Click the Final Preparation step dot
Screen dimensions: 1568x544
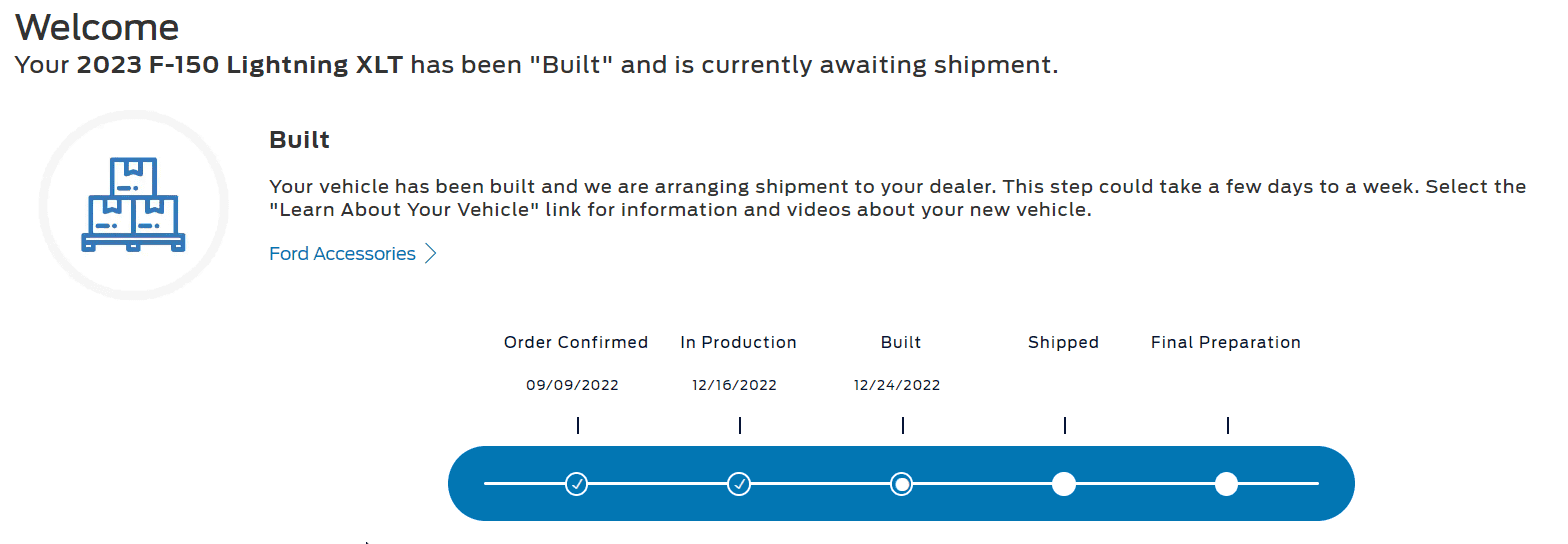tap(1226, 484)
